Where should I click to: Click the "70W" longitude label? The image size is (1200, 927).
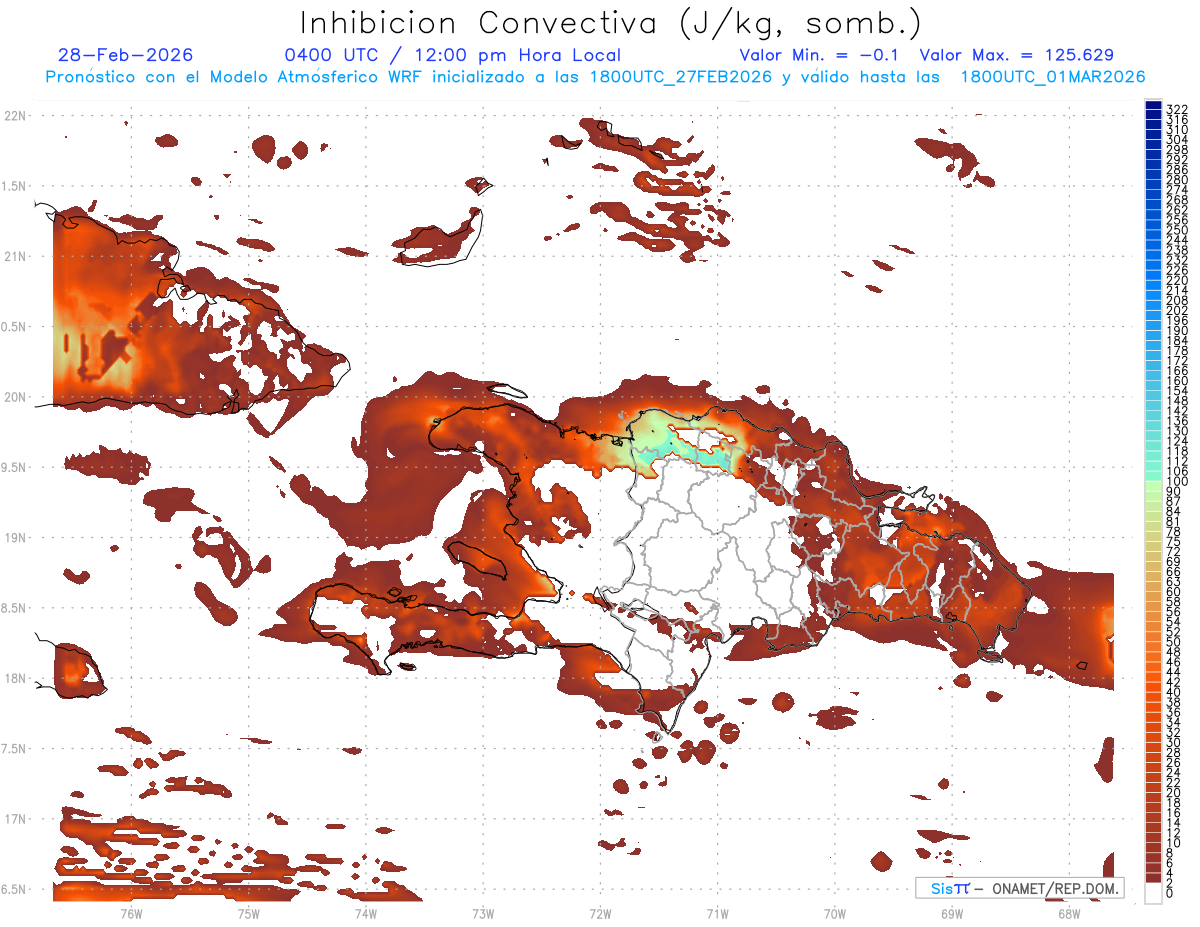tap(835, 913)
